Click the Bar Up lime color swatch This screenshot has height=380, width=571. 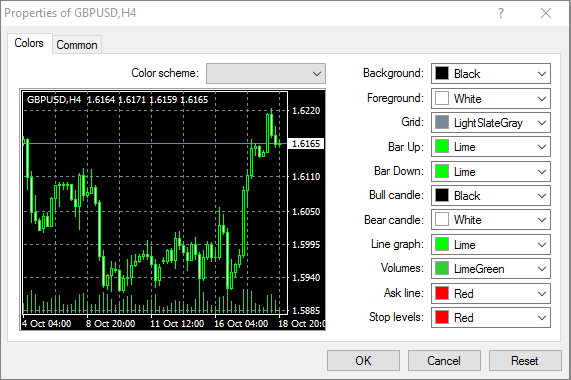coord(442,147)
